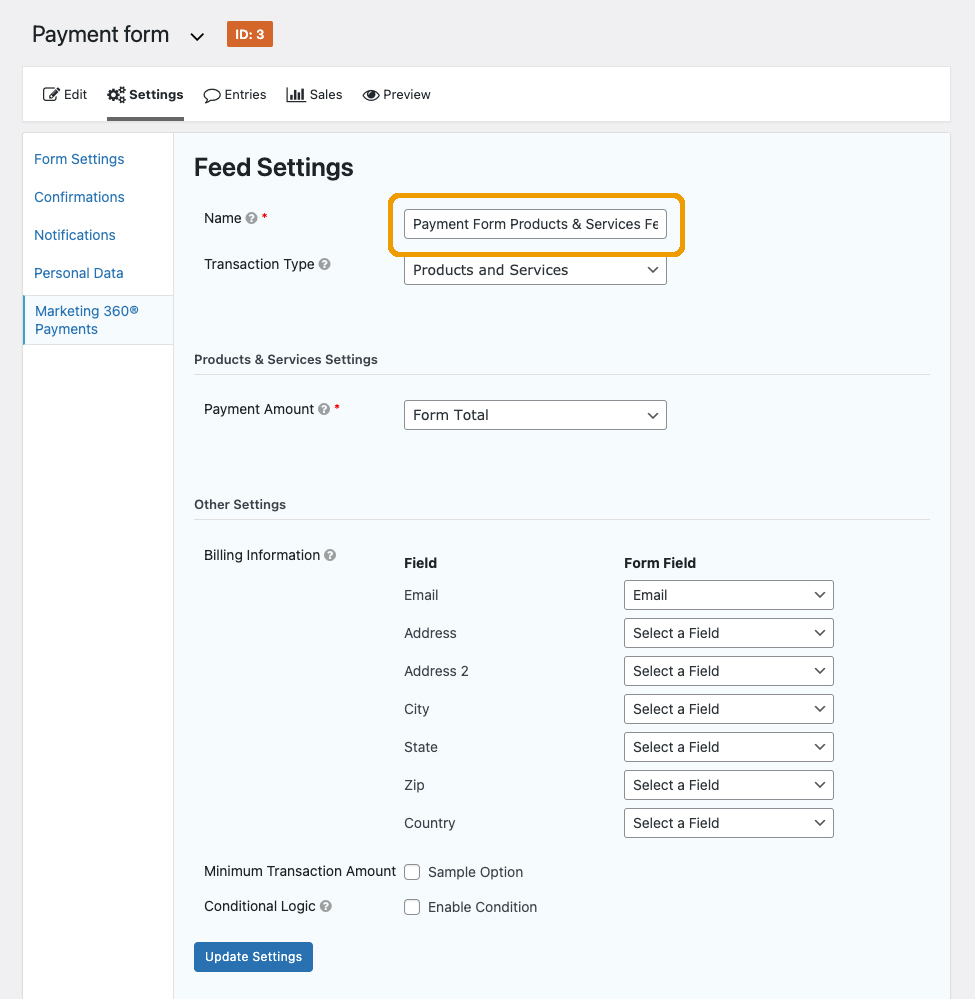This screenshot has width=975, height=999.
Task: Open the Email form field dropdown
Action: [728, 595]
